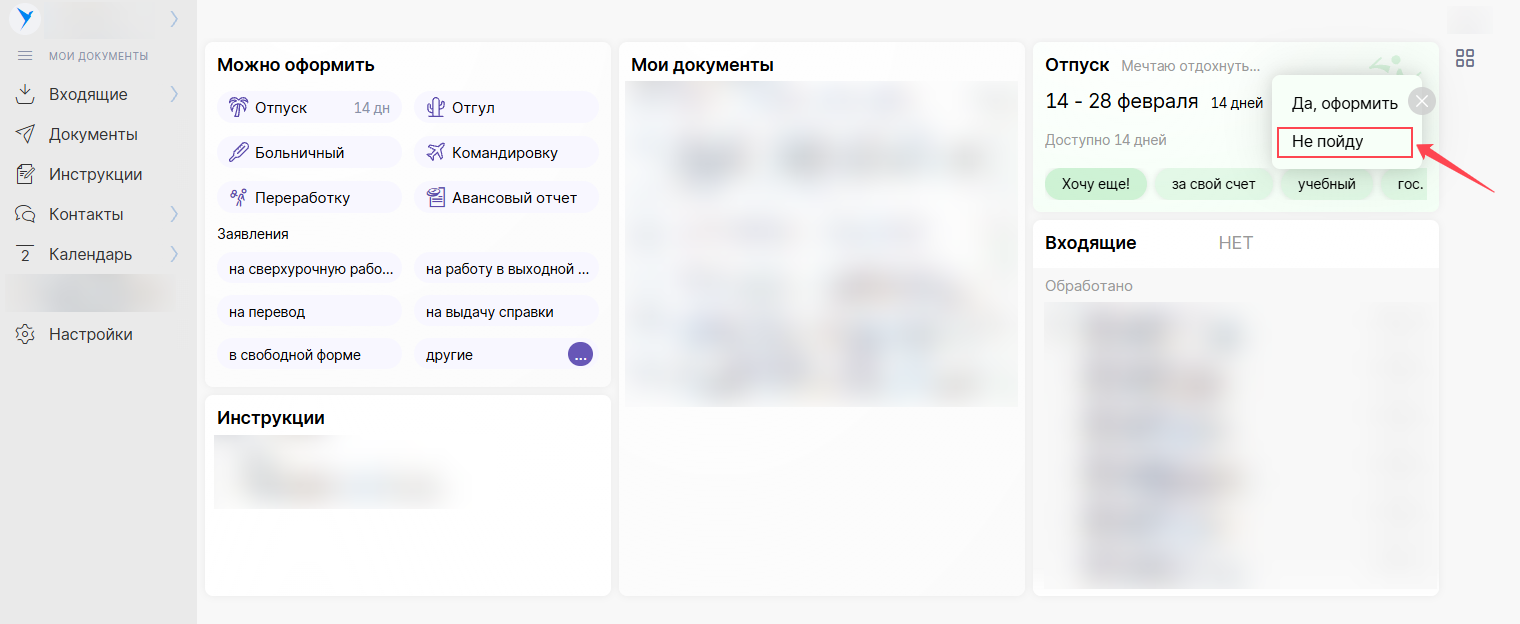Open Instructions in the sidebar
The height and width of the screenshot is (624, 1520).
95,174
